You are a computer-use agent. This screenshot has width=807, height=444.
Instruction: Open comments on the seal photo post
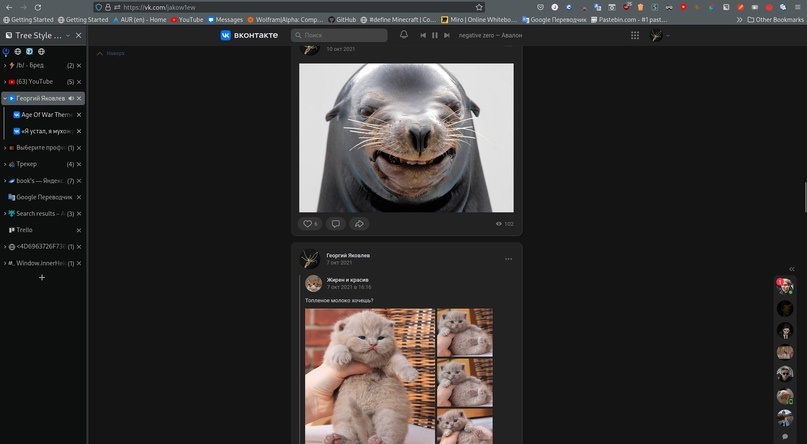pyautogui.click(x=336, y=224)
